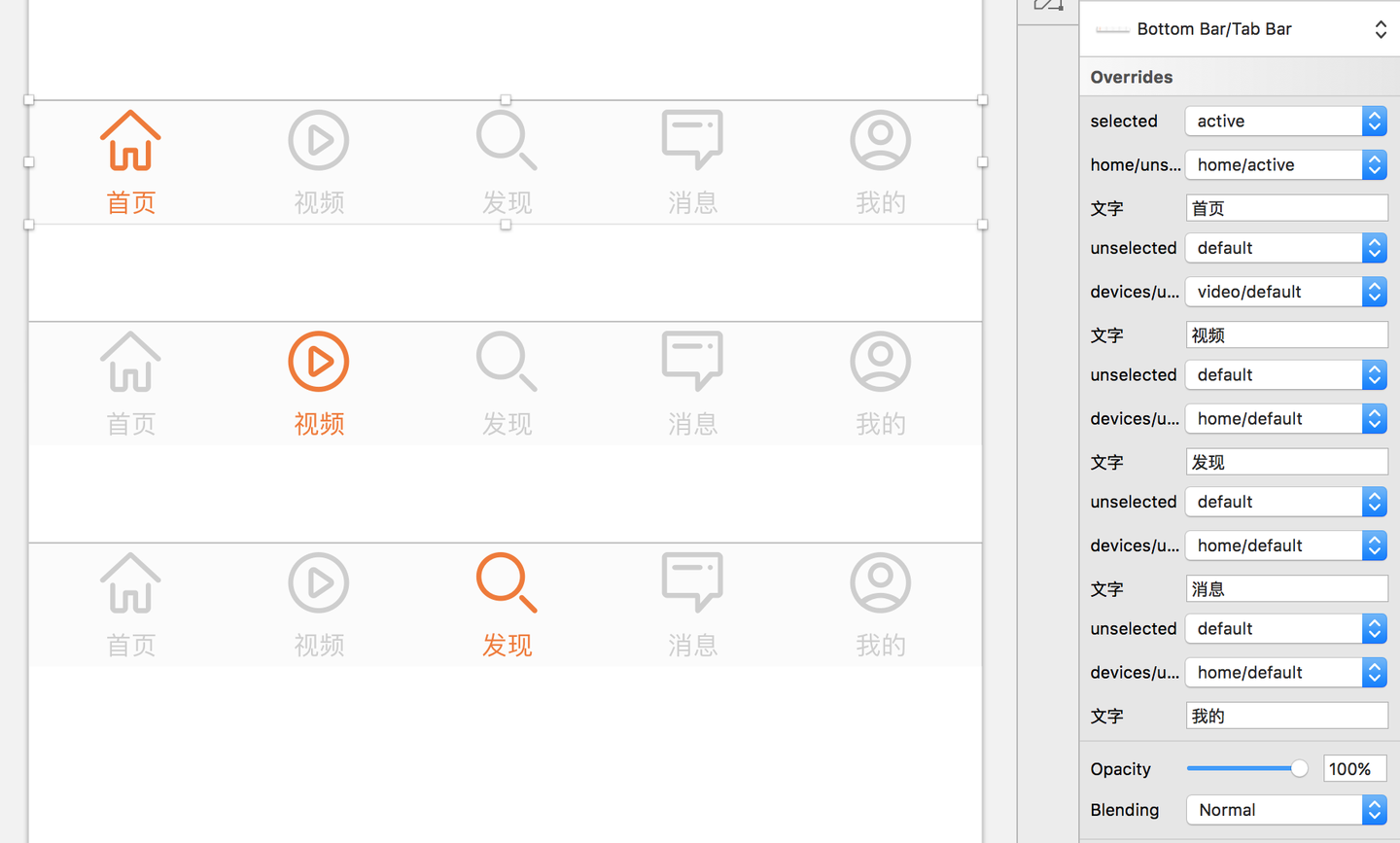This screenshot has width=1400, height=843.
Task: Select the active 首页 home icon
Action: tap(130, 140)
